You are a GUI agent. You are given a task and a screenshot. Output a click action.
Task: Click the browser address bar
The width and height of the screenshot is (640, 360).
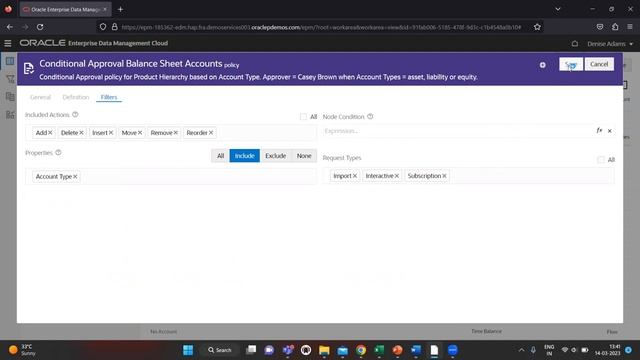320,27
